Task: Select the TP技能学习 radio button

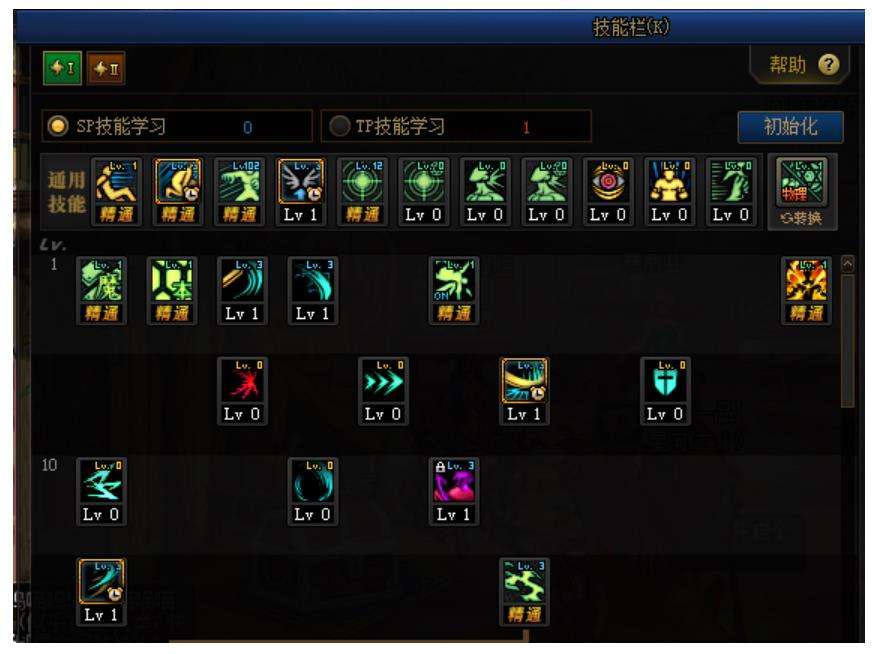Action: (339, 126)
